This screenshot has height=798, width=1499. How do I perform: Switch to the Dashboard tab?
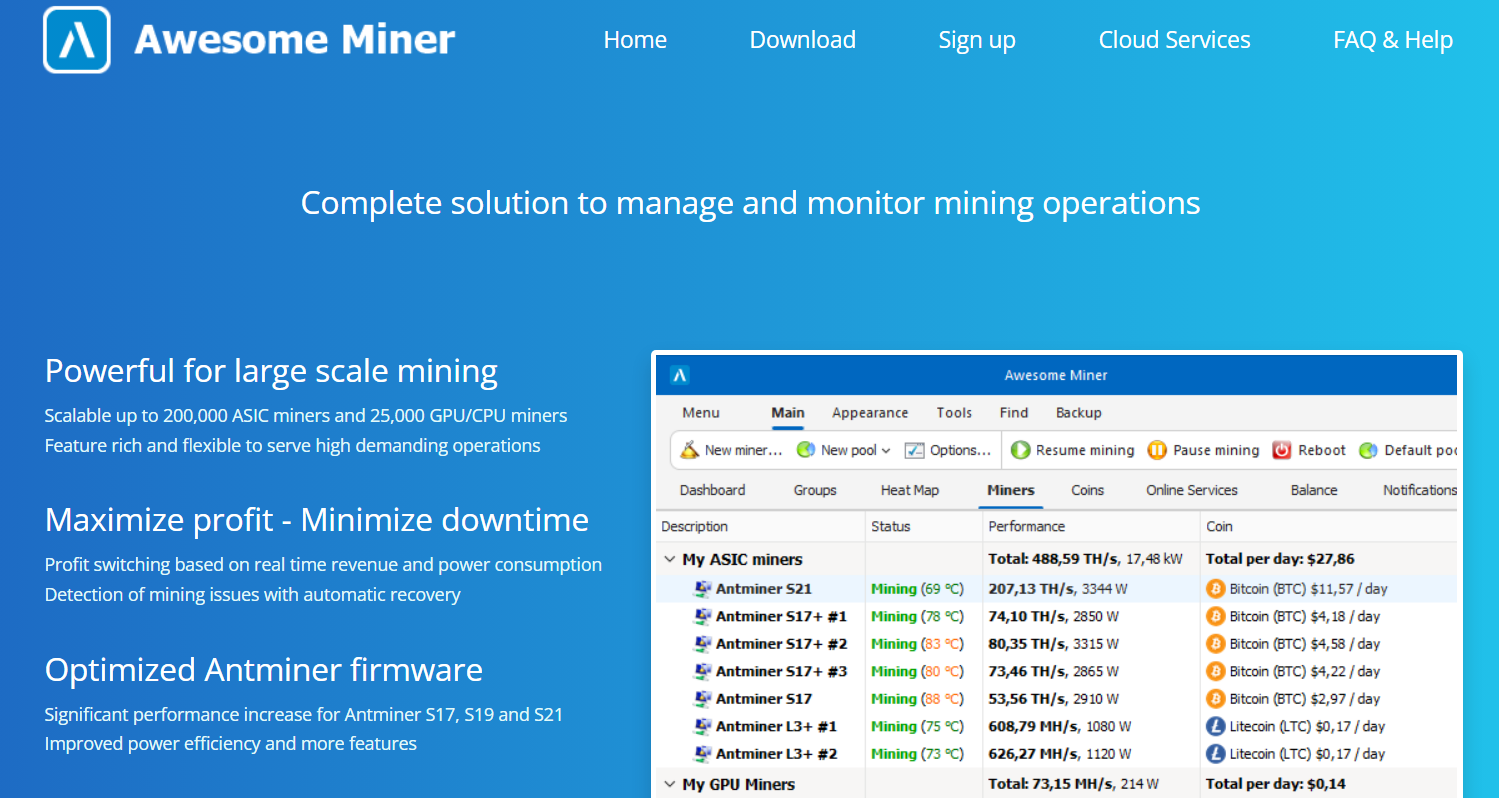pyautogui.click(x=712, y=490)
